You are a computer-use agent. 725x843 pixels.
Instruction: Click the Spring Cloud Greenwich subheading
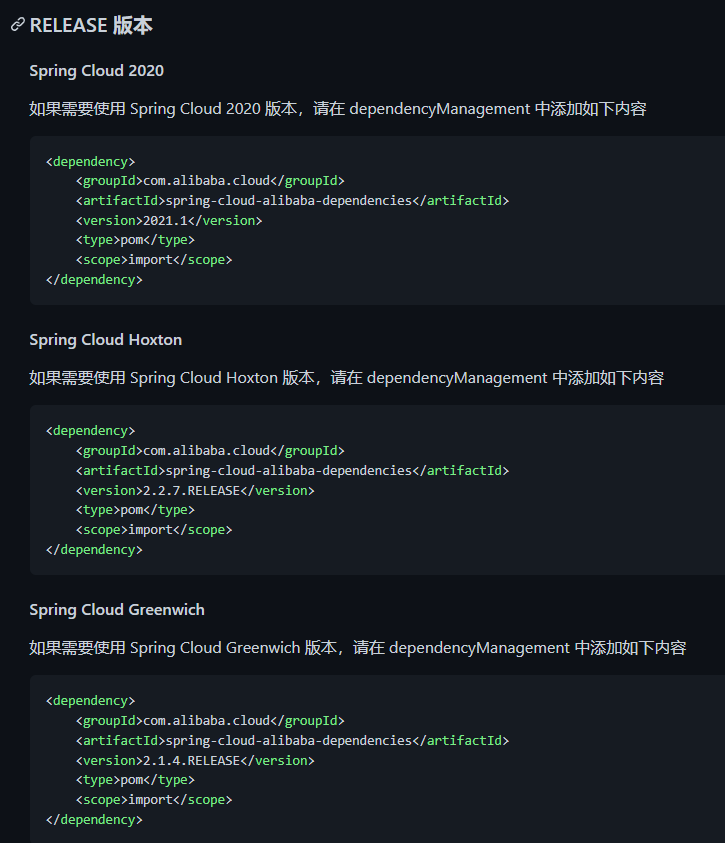tap(117, 610)
